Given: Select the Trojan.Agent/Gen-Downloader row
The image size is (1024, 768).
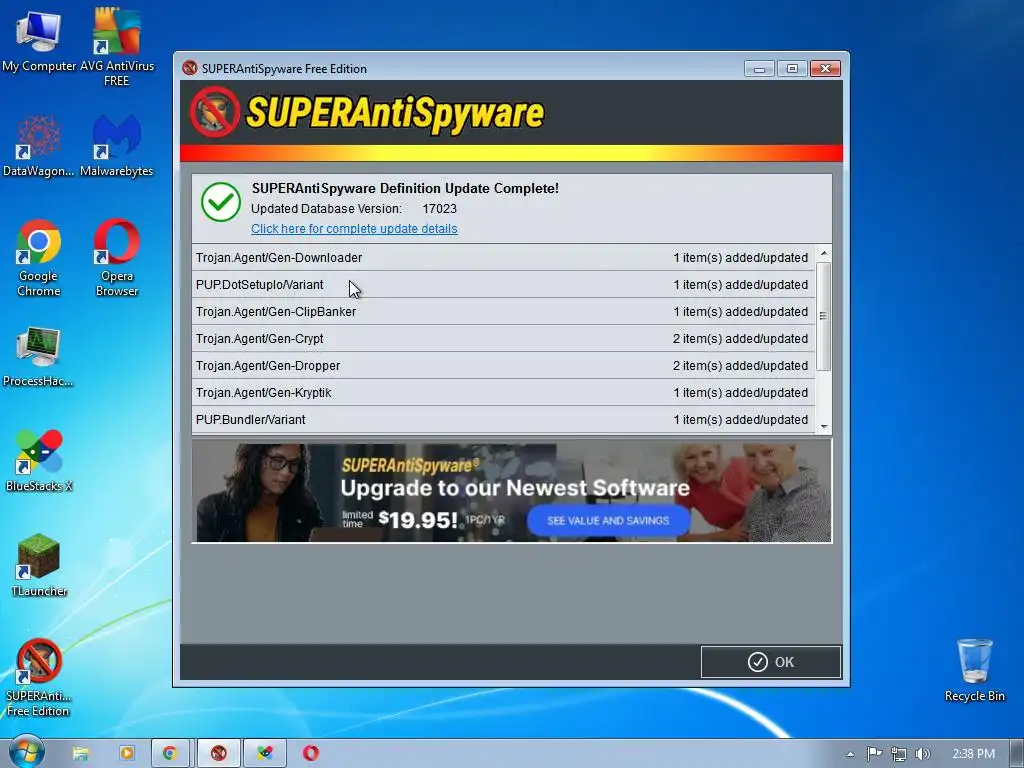Looking at the screenshot, I should point(504,257).
